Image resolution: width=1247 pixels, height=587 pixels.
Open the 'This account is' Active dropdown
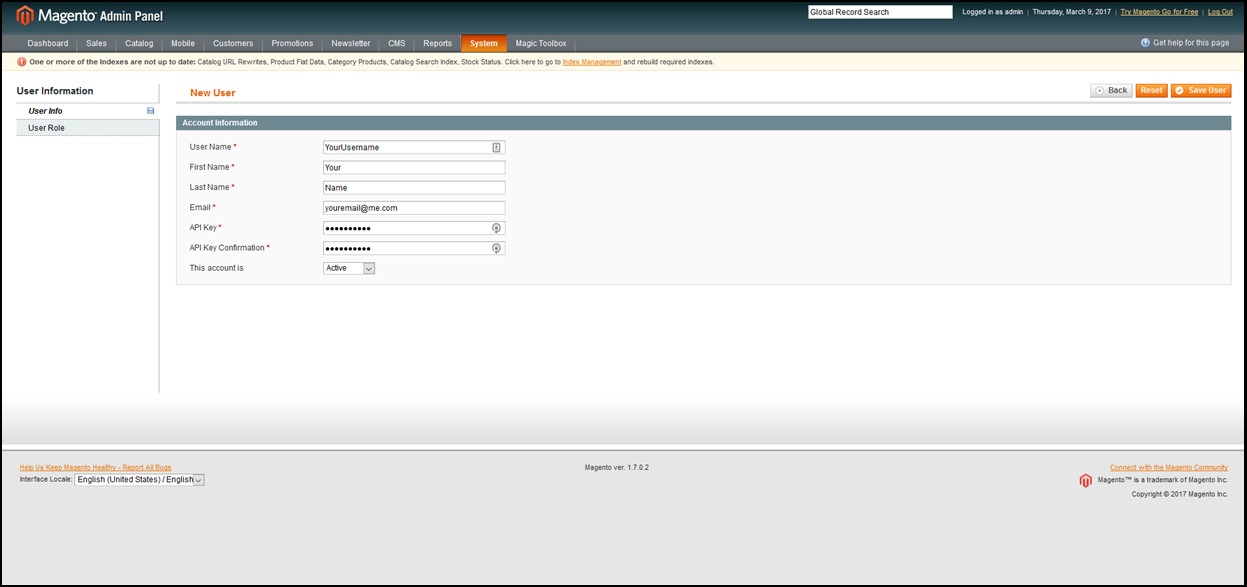tap(349, 268)
